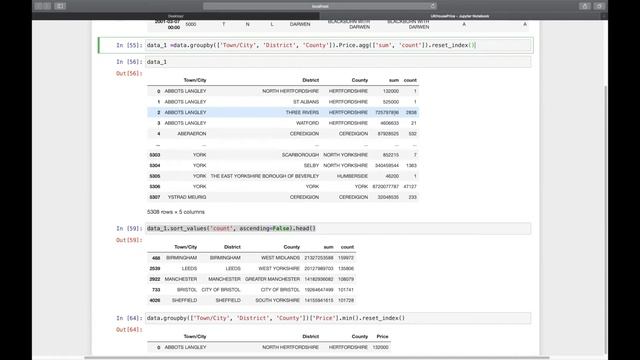Click WEST YORKSHIRE county cell
This screenshot has width=640, height=360.
point(279,269)
